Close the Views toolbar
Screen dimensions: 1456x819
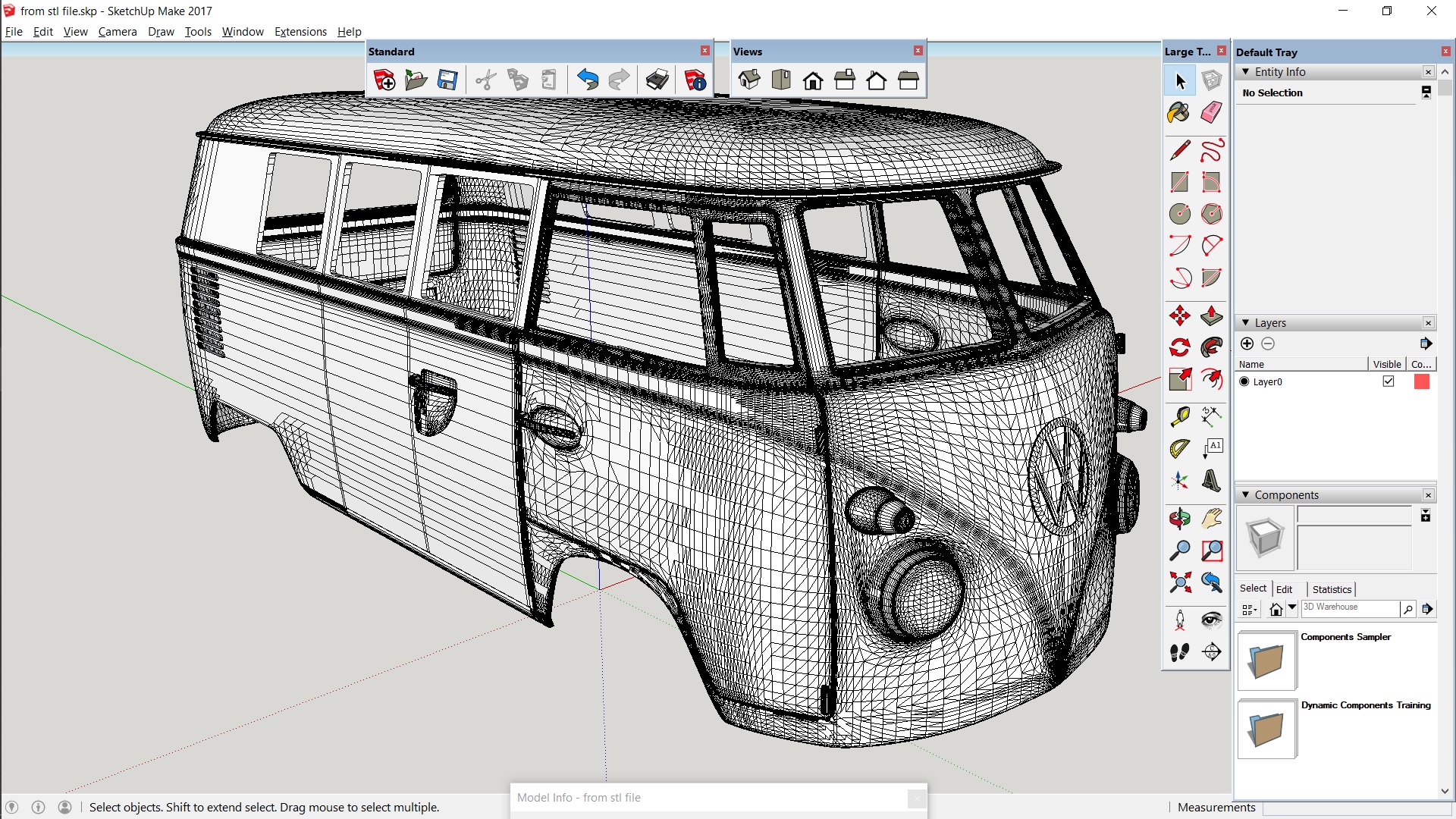pyautogui.click(x=918, y=51)
